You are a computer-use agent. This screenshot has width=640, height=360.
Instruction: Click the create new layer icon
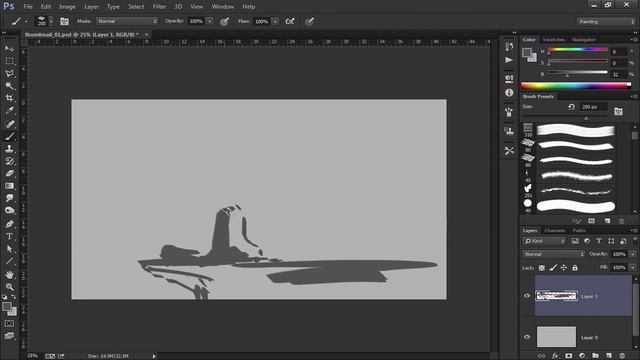[x=609, y=356]
